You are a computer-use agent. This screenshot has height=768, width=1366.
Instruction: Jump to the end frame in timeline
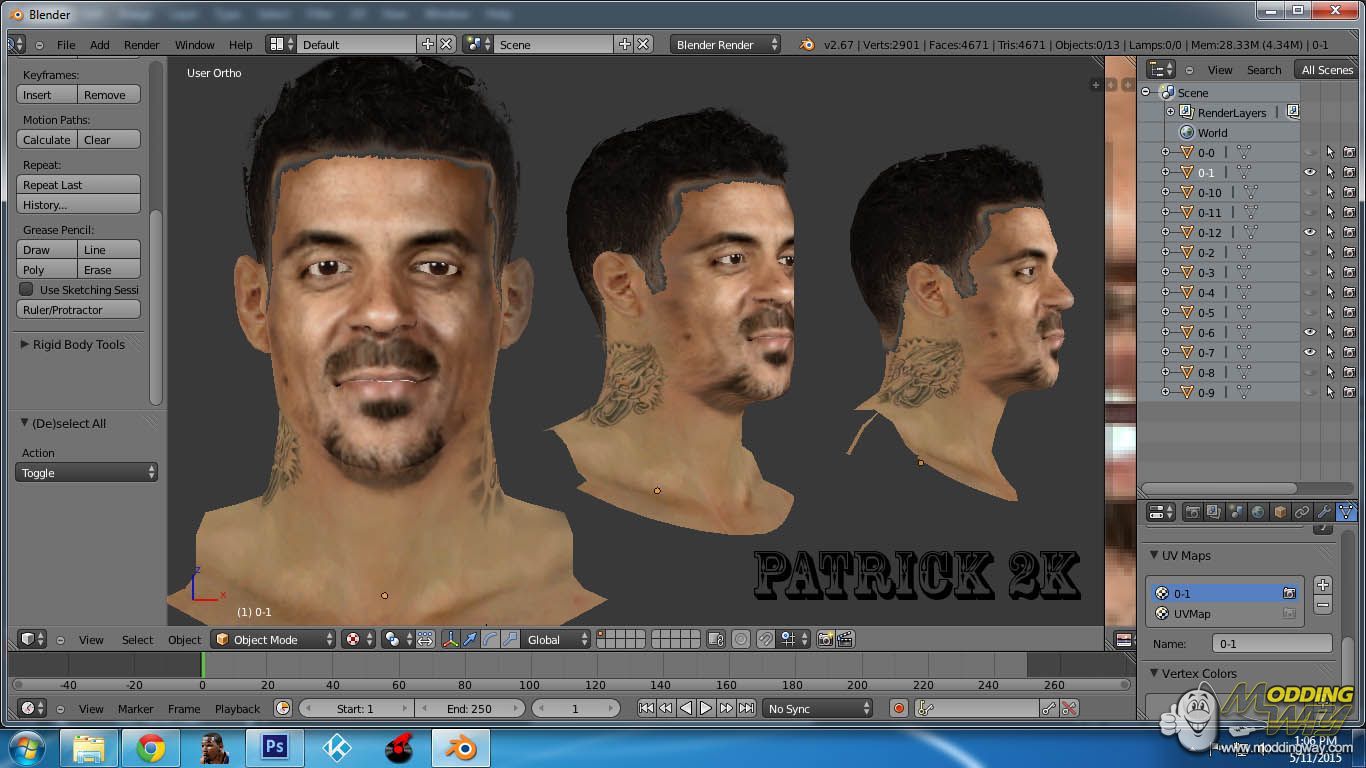pyautogui.click(x=746, y=708)
